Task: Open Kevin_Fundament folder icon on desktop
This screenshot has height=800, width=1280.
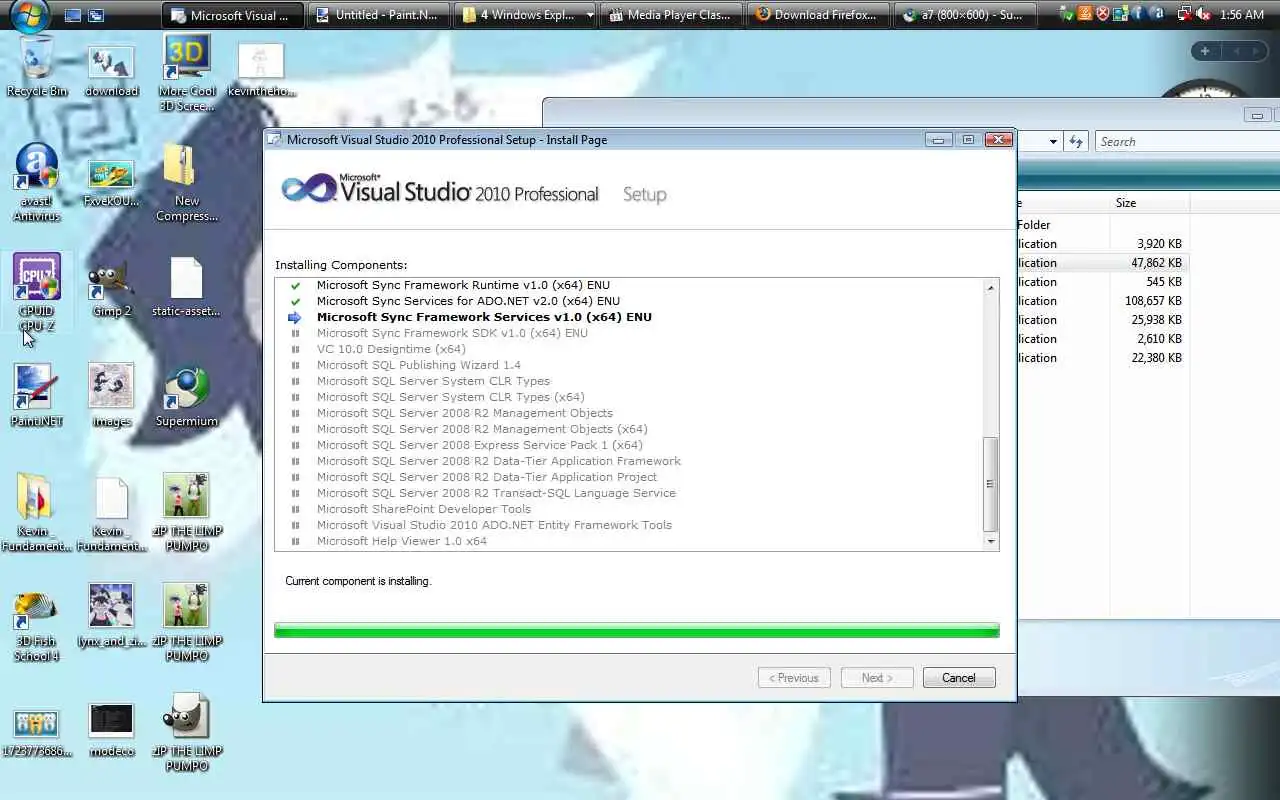Action: click(37, 513)
